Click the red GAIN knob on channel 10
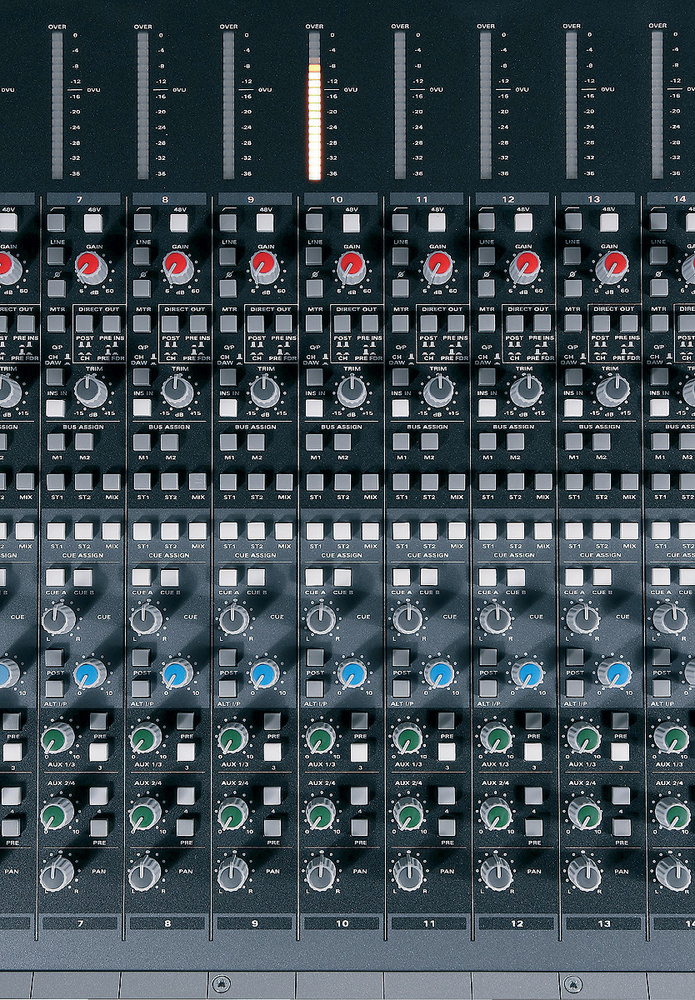 (350, 266)
